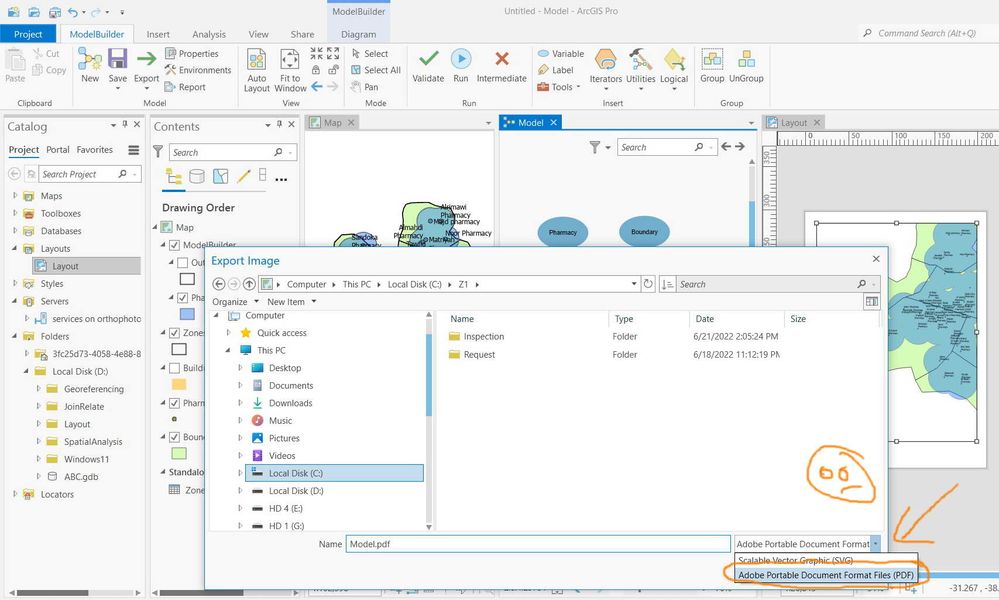Click the Intermediate red X icon
This screenshot has width=999, height=600.
(x=501, y=60)
